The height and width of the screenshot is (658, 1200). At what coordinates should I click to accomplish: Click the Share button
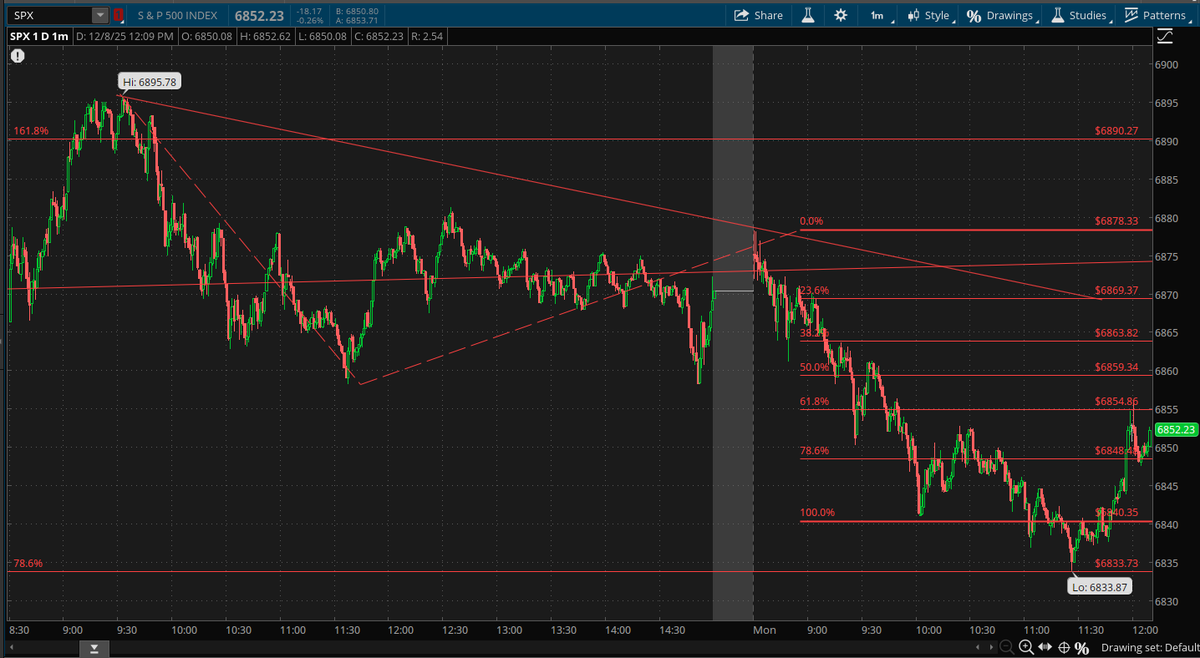(758, 15)
